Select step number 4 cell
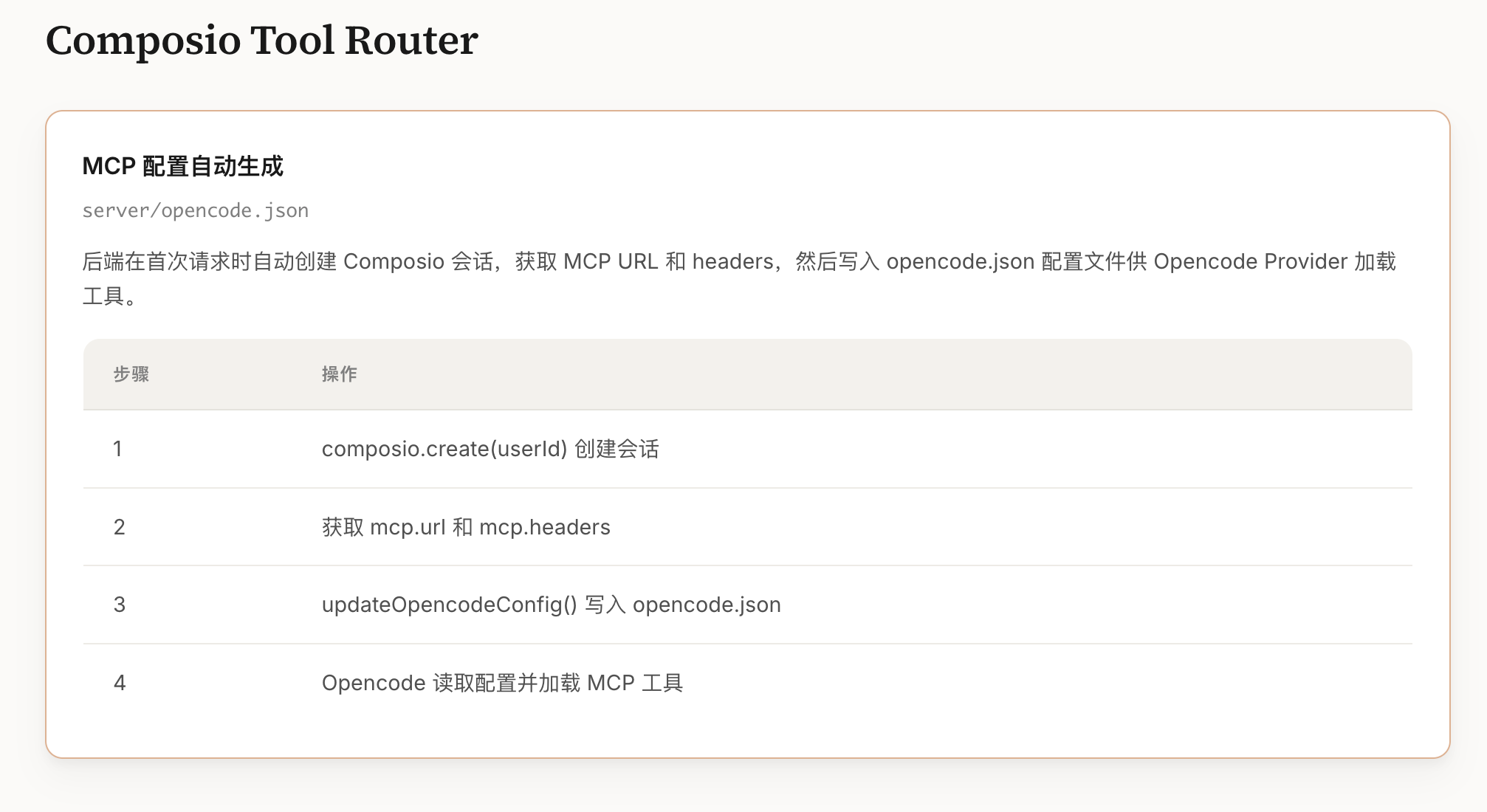 click(119, 683)
